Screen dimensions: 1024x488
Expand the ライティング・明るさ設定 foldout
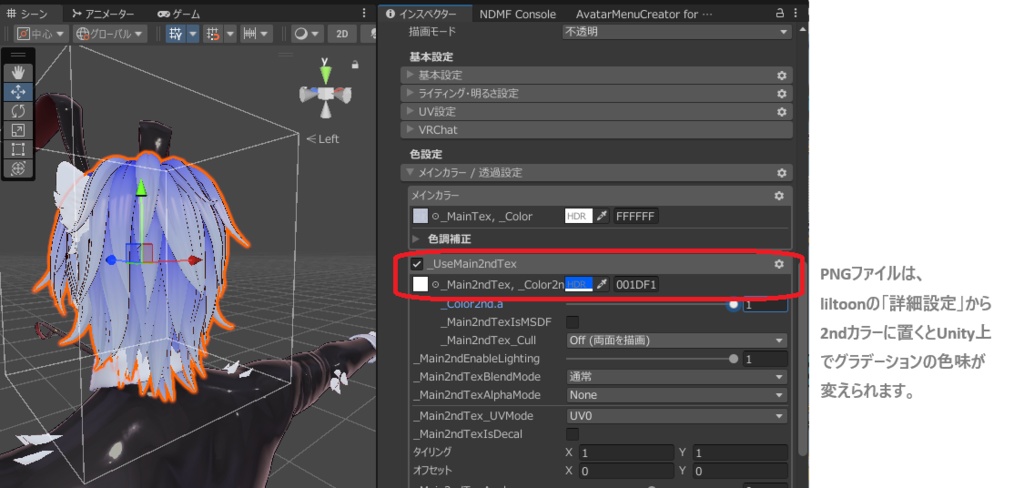(x=410, y=93)
